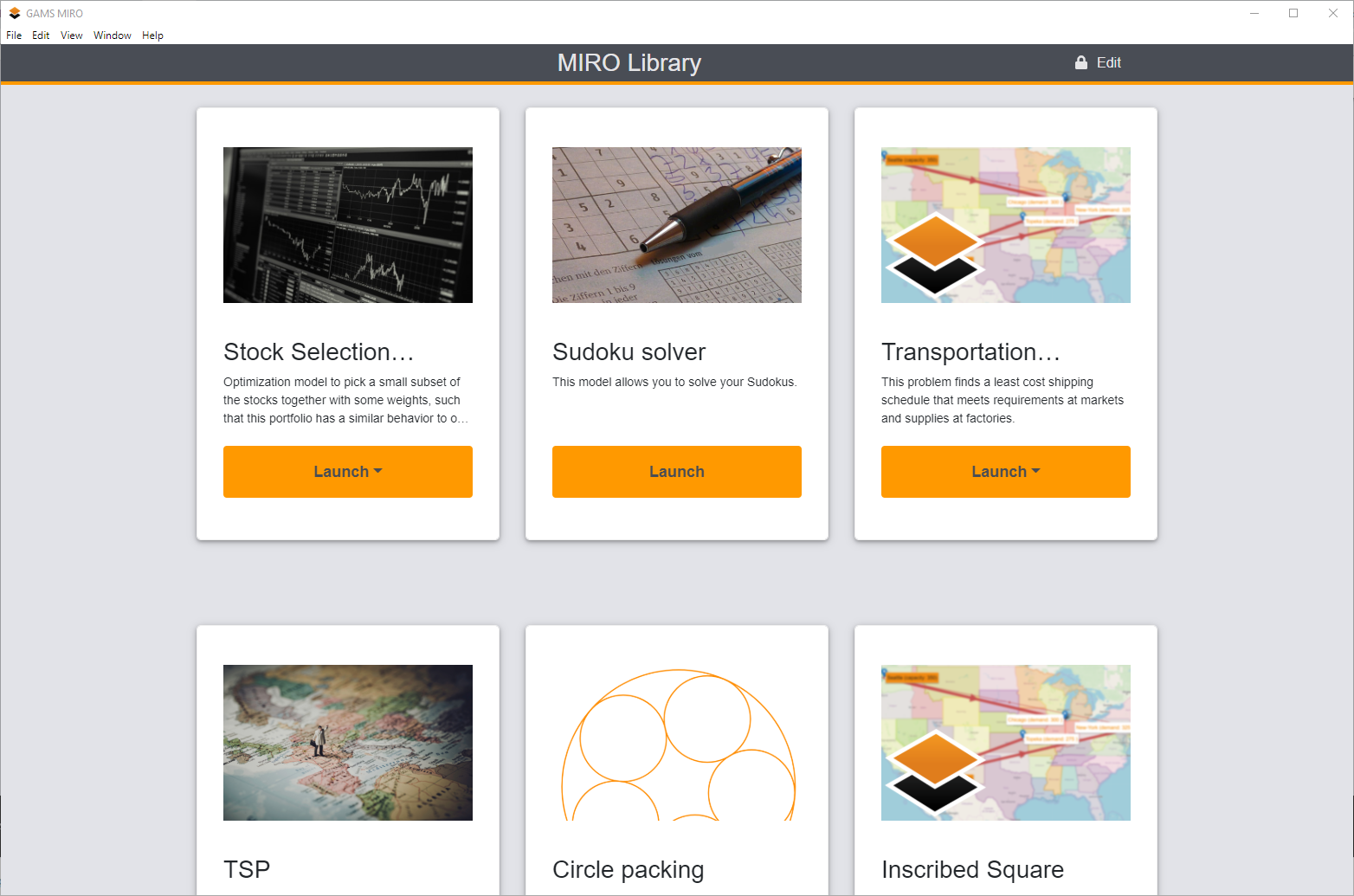The image size is (1354, 896).
Task: Open the Edit menu in the menu bar
Action: pos(41,35)
